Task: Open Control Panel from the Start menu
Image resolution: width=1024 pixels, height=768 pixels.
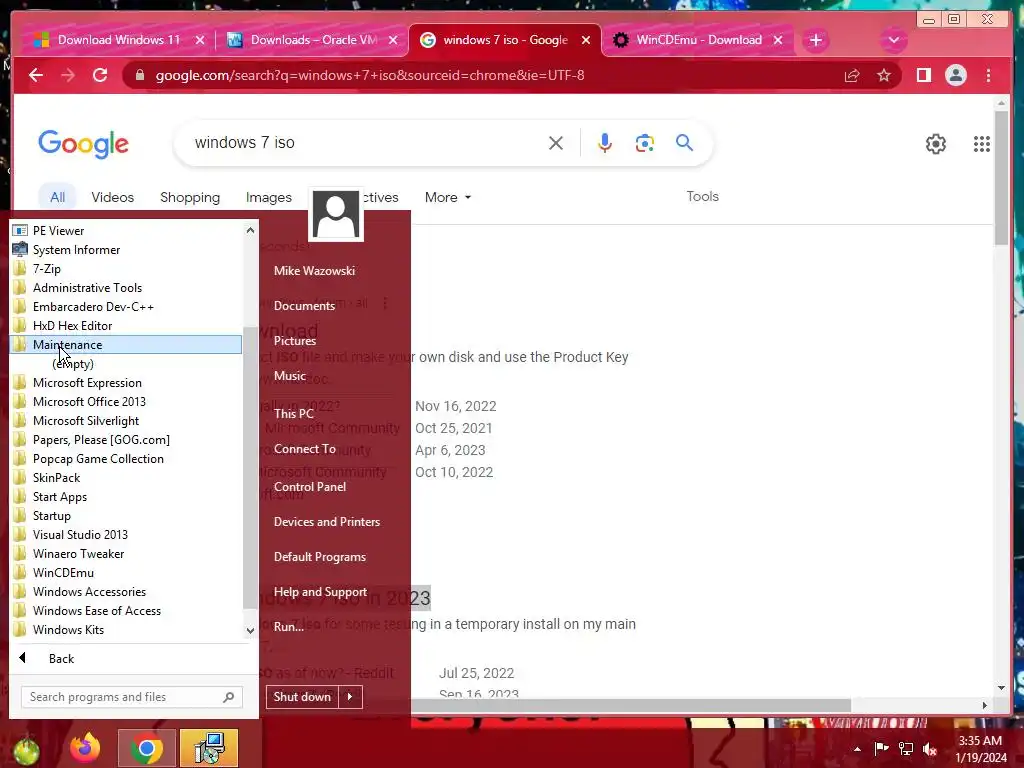Action: [310, 487]
